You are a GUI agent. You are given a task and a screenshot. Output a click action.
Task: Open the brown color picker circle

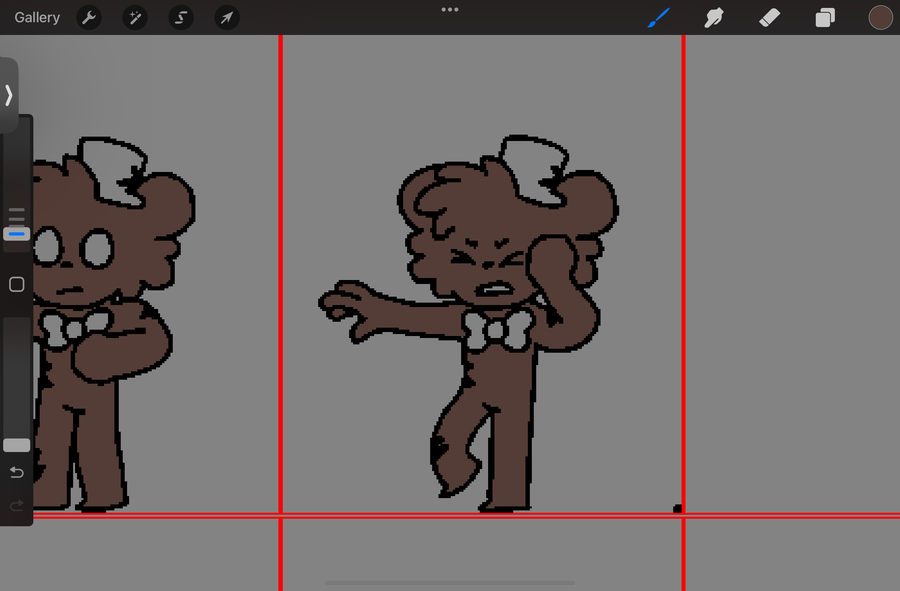coord(880,18)
